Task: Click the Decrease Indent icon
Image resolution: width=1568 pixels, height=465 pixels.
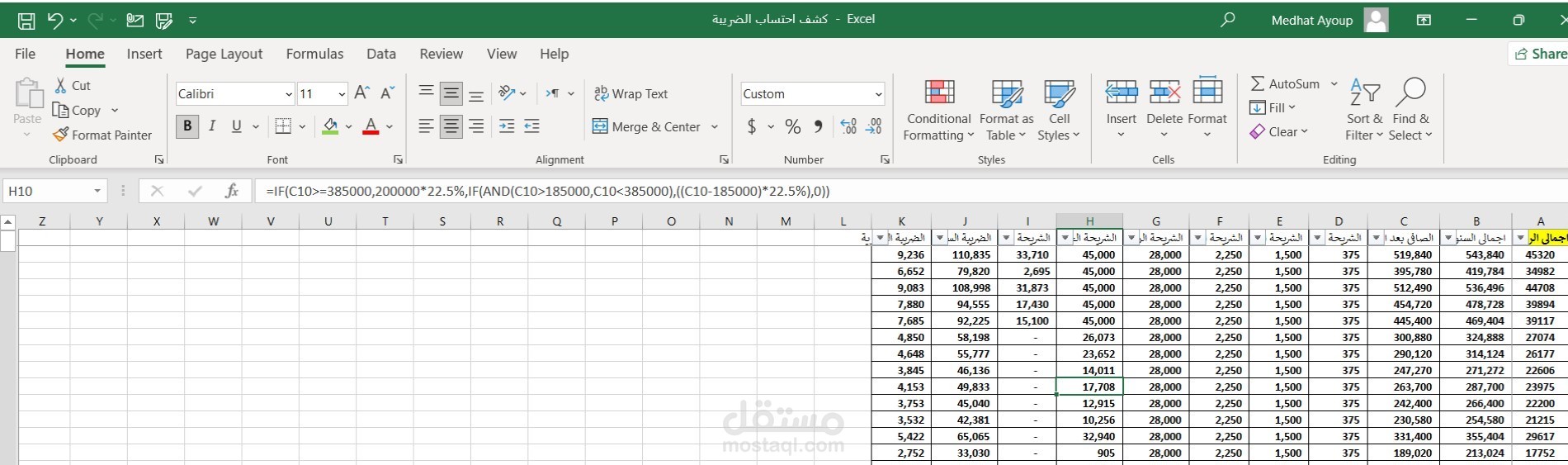Action: 507,126
